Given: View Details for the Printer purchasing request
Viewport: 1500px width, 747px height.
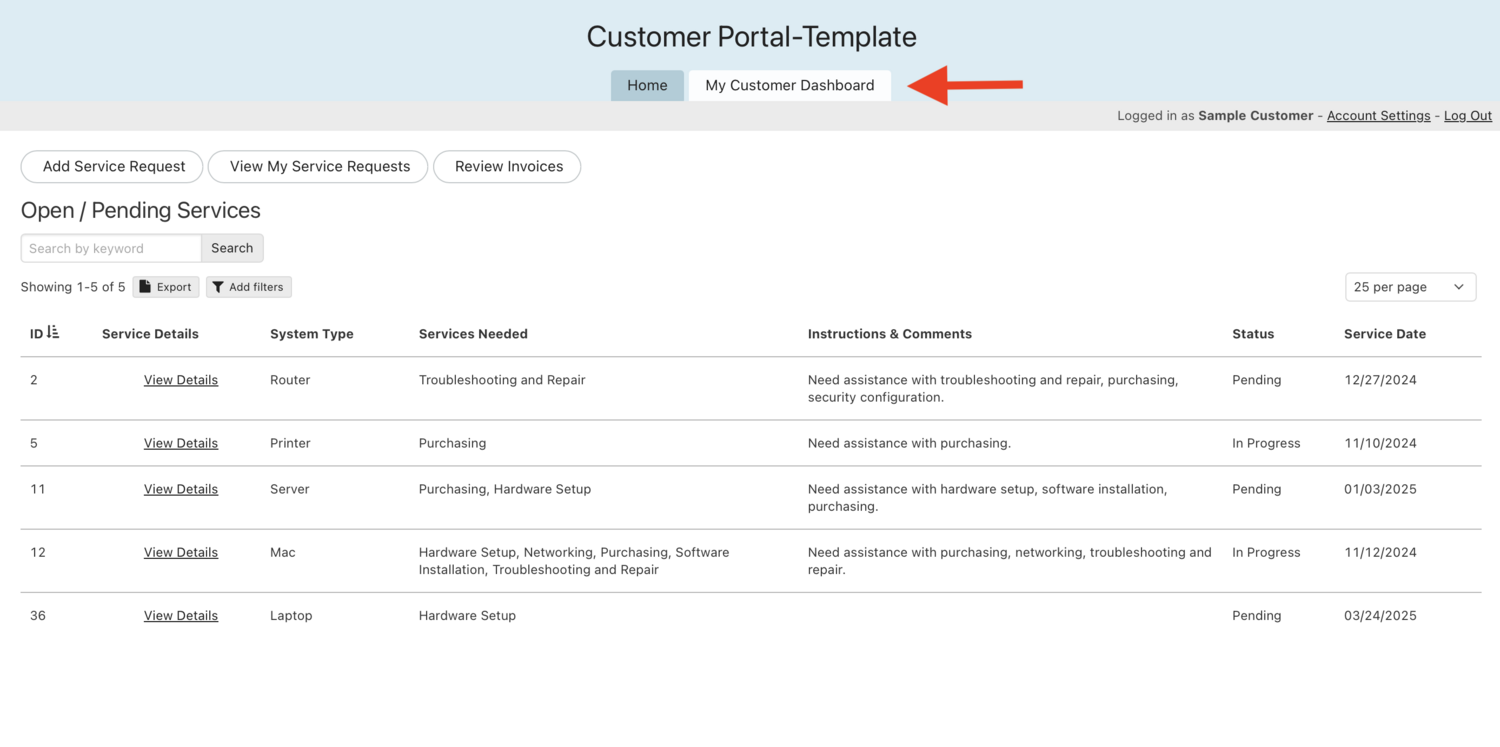Looking at the screenshot, I should coord(180,443).
